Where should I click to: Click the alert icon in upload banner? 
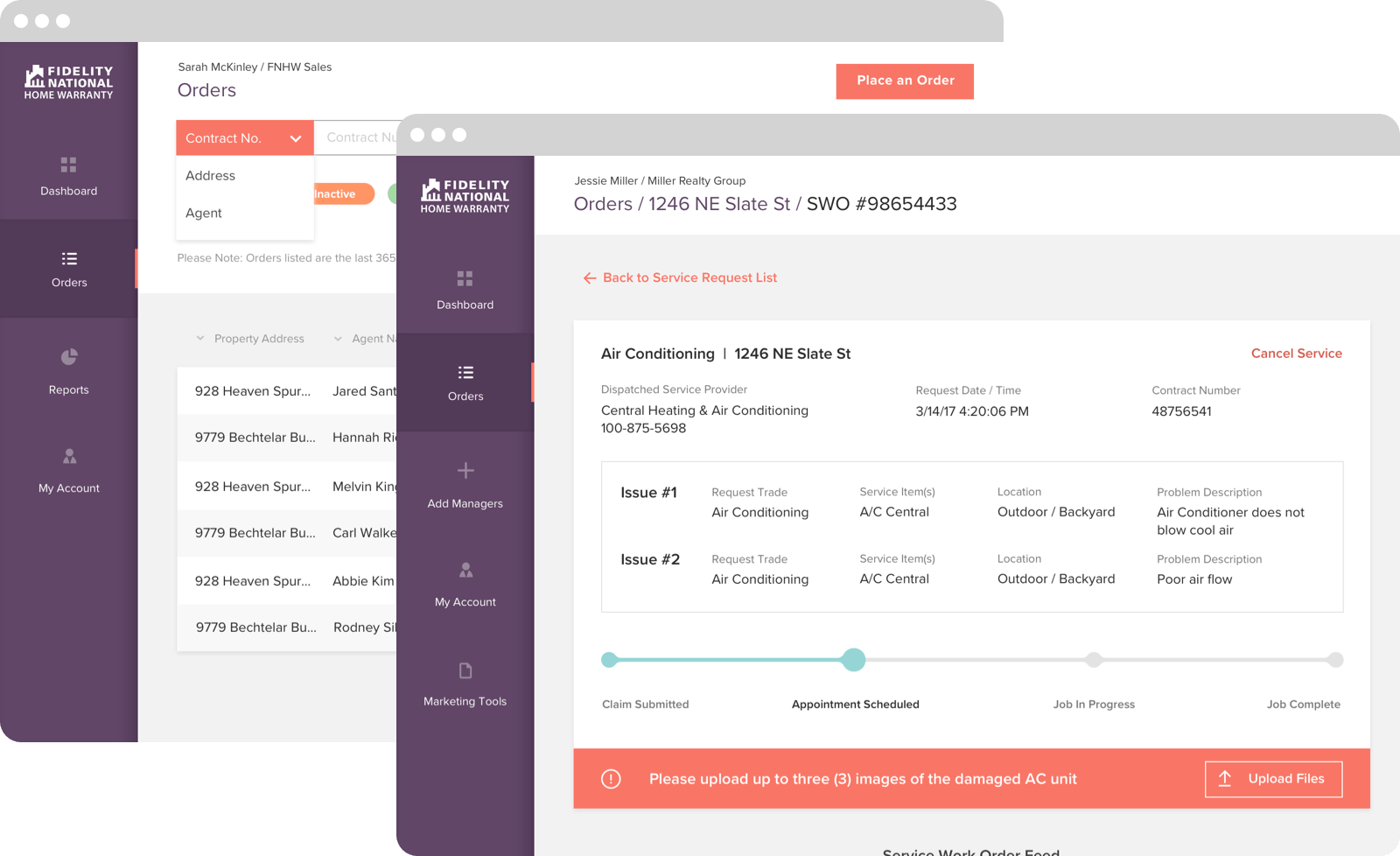[611, 779]
